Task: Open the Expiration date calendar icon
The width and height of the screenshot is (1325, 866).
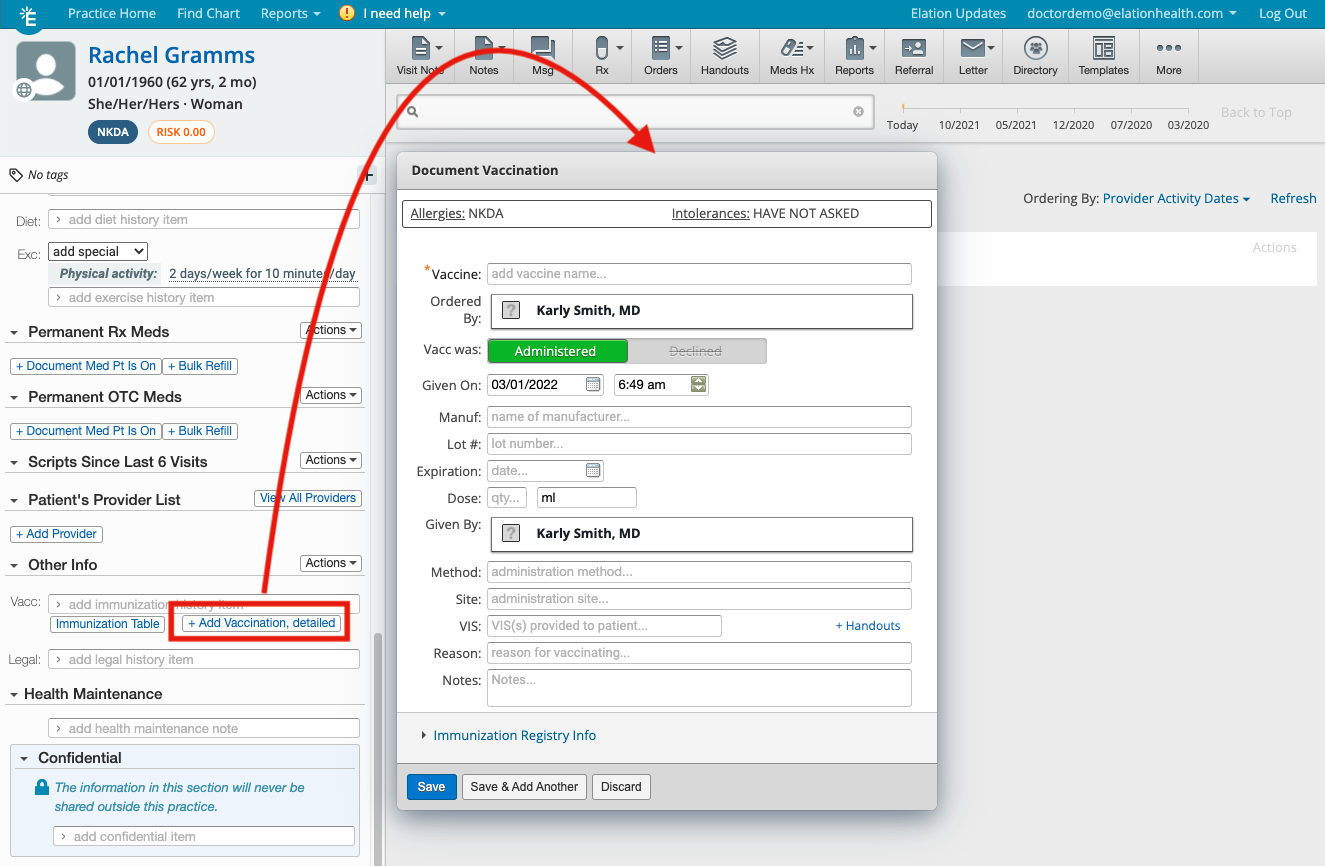Action: [x=593, y=471]
